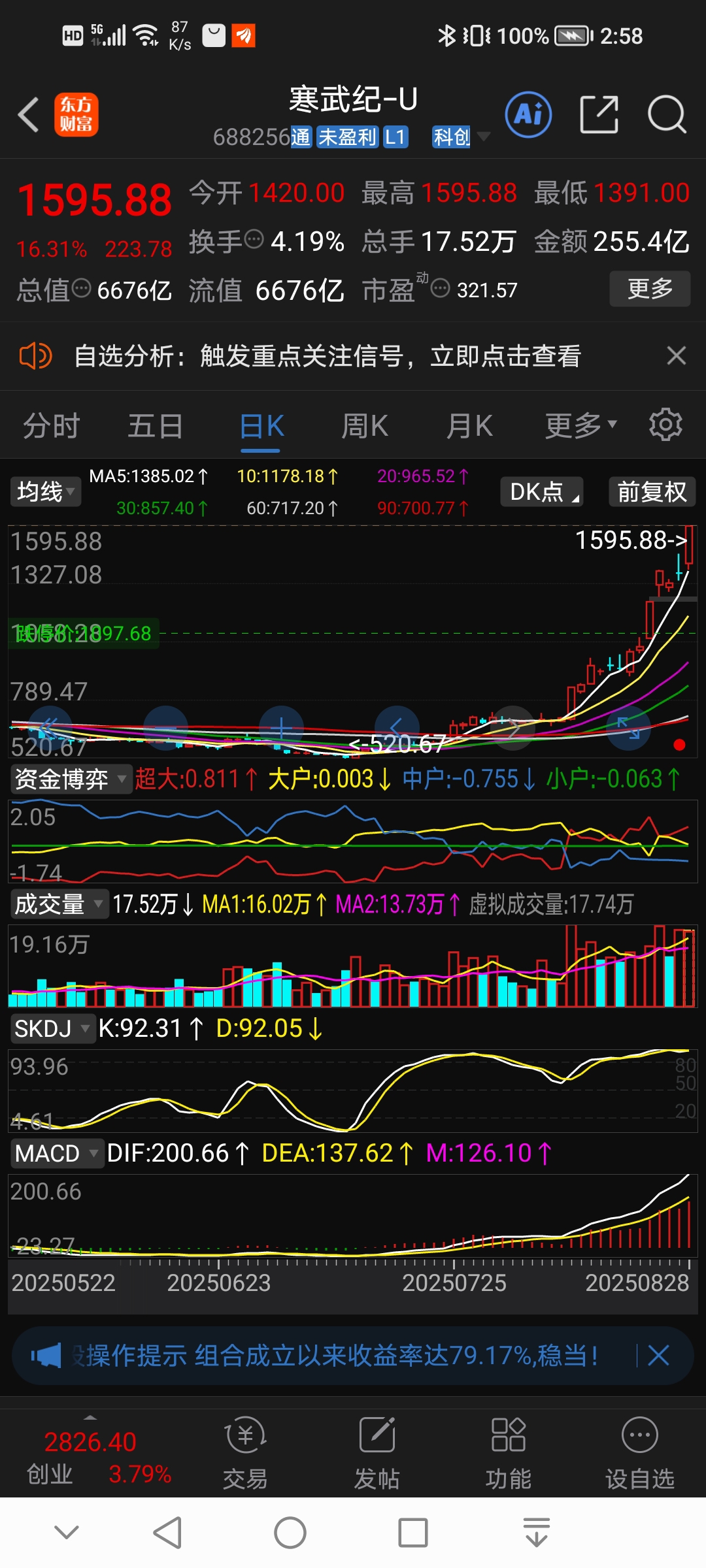This screenshot has width=706, height=1568.
Task: Tap the double-left fast scroll chart button
Action: click(x=50, y=728)
